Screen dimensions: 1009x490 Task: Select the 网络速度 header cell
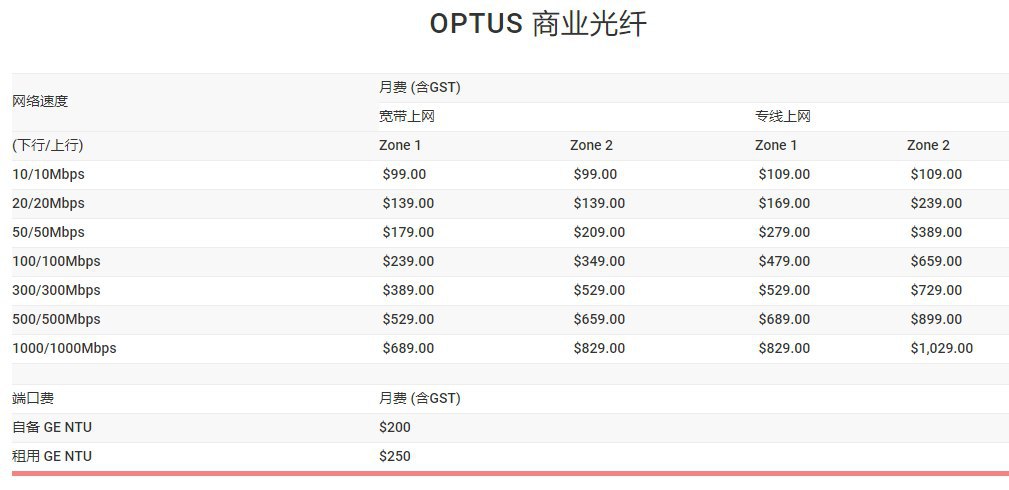40,101
